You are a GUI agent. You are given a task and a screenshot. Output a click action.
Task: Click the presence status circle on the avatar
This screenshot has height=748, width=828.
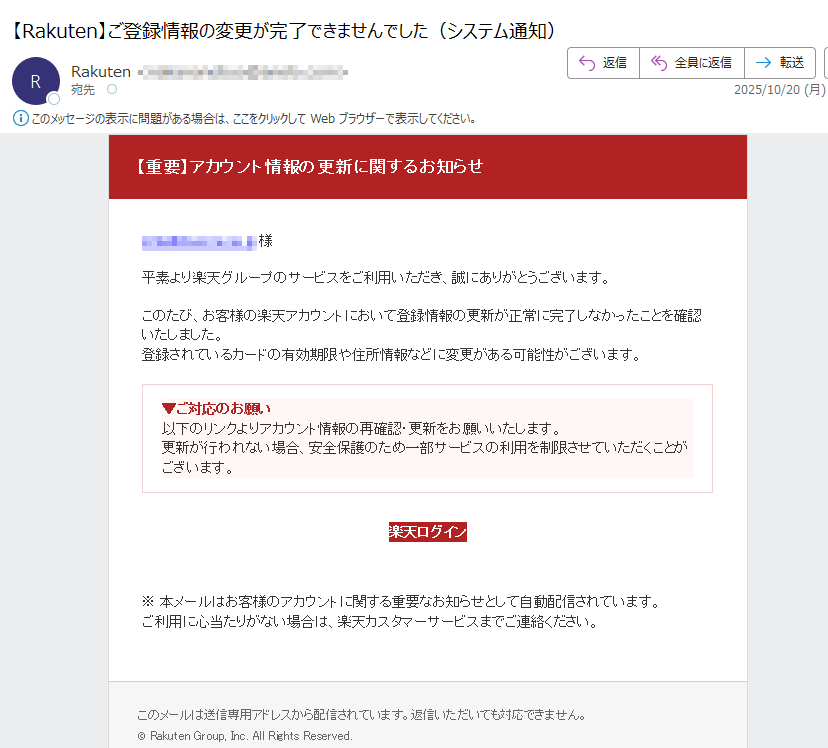pyautogui.click(x=53, y=99)
